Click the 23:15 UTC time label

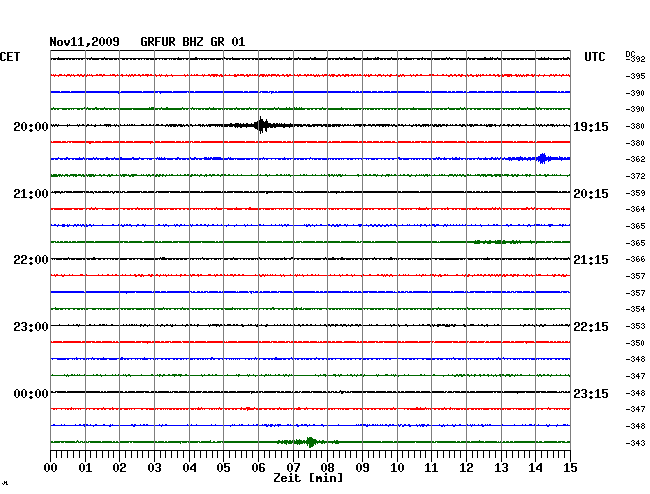591,393
